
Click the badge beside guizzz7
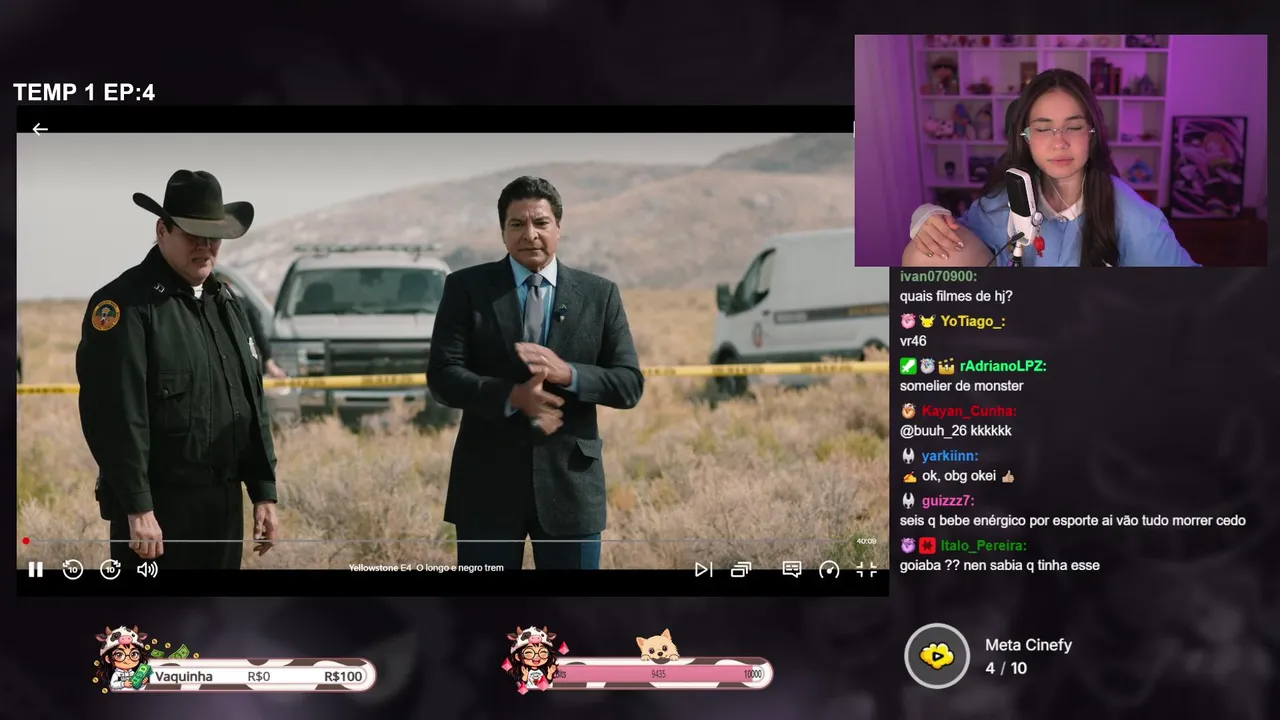tap(908, 501)
